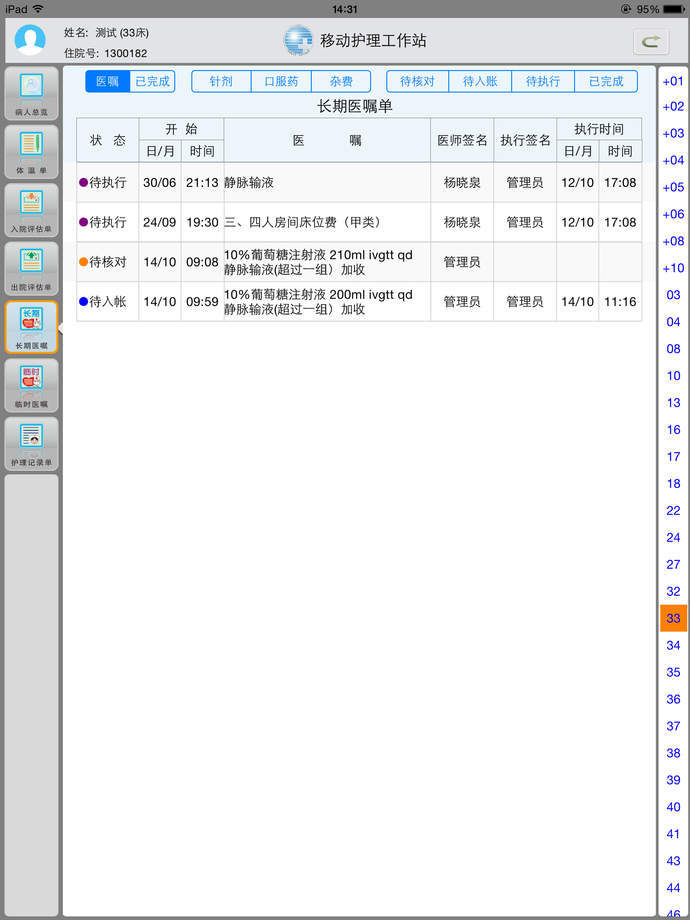This screenshot has height=920, width=690.
Task: Click the 执行签名 column header
Action: coord(525,140)
